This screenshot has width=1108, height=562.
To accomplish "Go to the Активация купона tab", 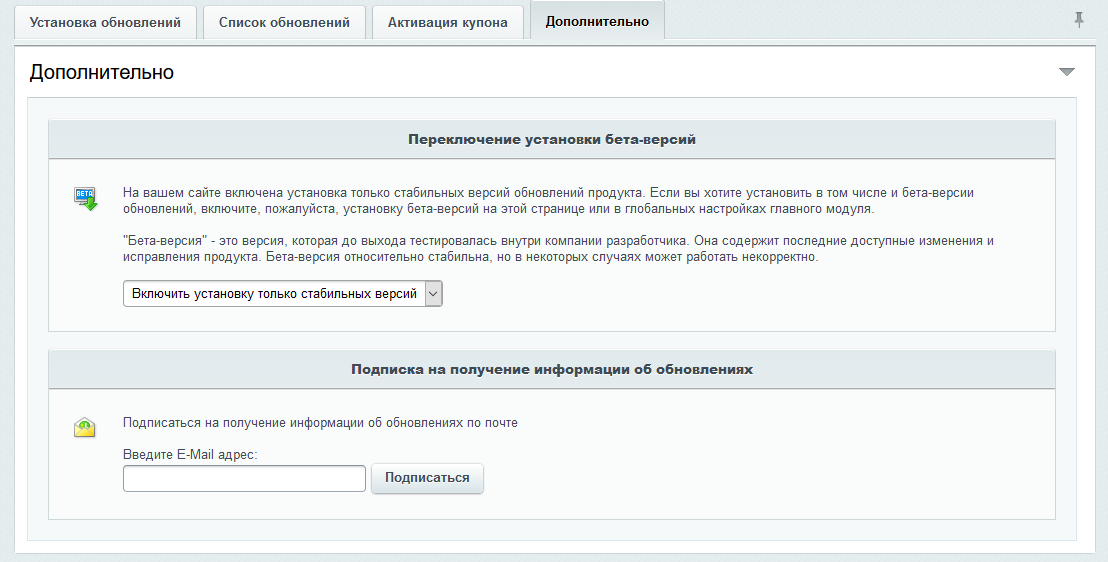I will pyautogui.click(x=447, y=23).
